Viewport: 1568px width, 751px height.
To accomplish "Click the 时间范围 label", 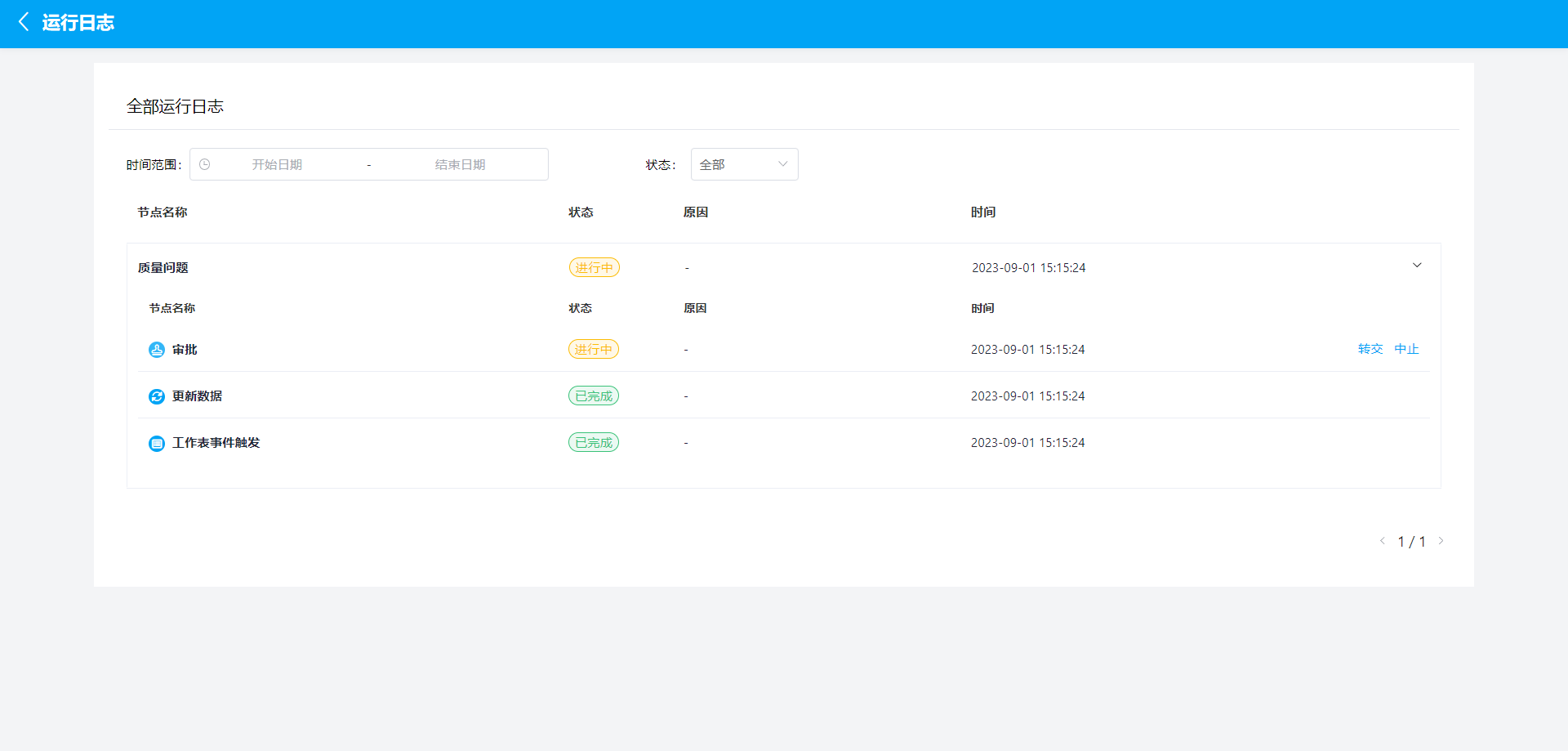I will click(154, 164).
